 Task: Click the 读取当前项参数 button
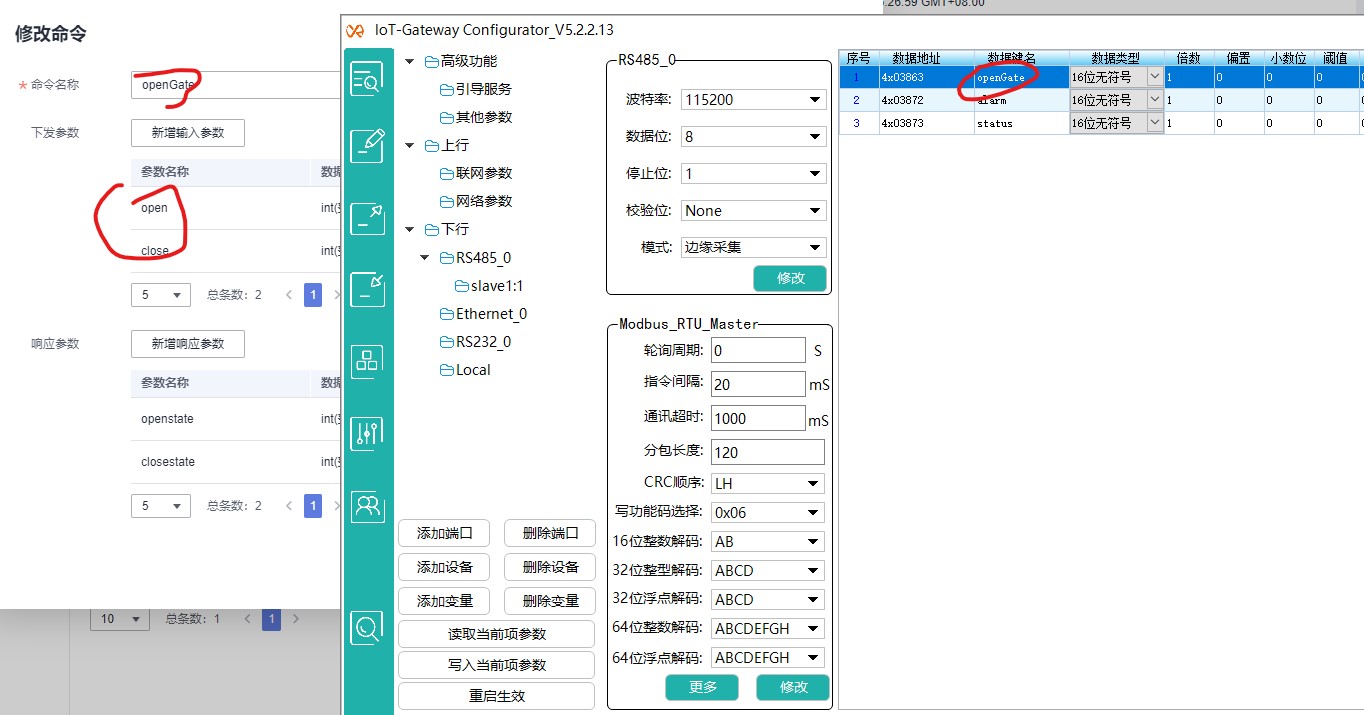497,634
